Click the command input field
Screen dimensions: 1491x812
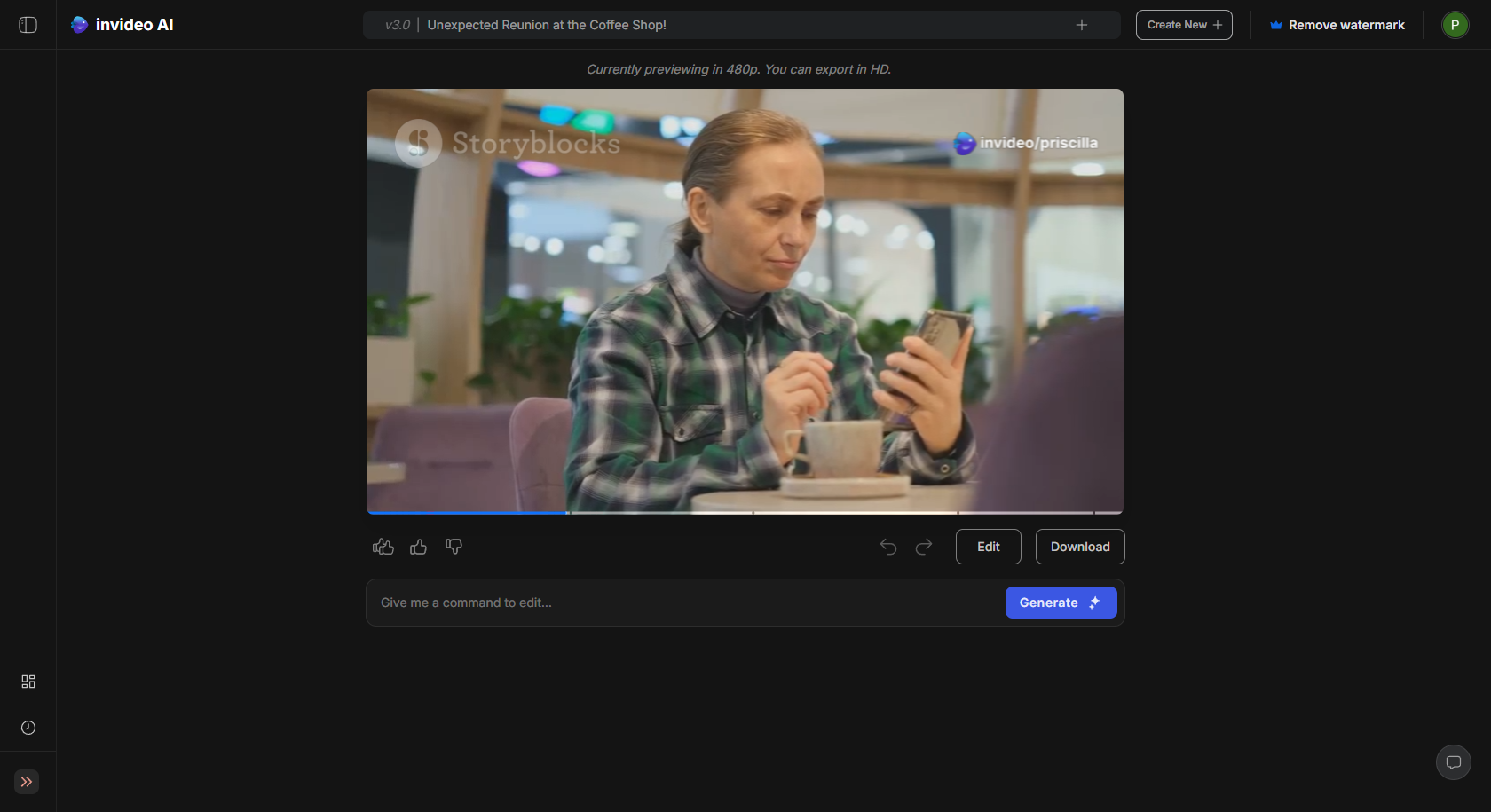(621, 603)
